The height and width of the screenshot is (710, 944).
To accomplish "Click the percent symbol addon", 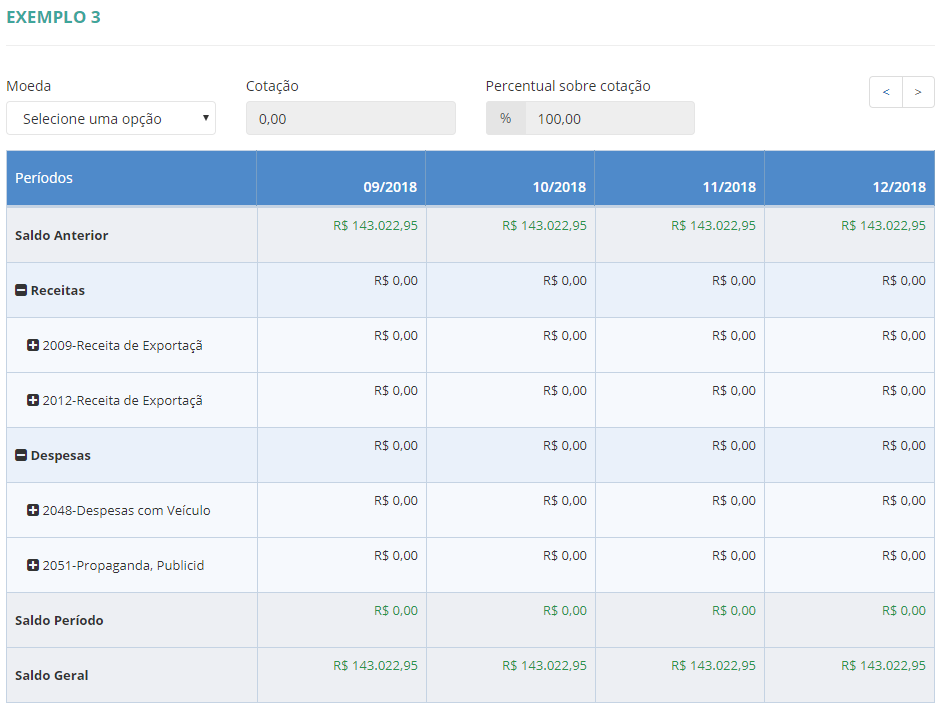I will point(506,118).
